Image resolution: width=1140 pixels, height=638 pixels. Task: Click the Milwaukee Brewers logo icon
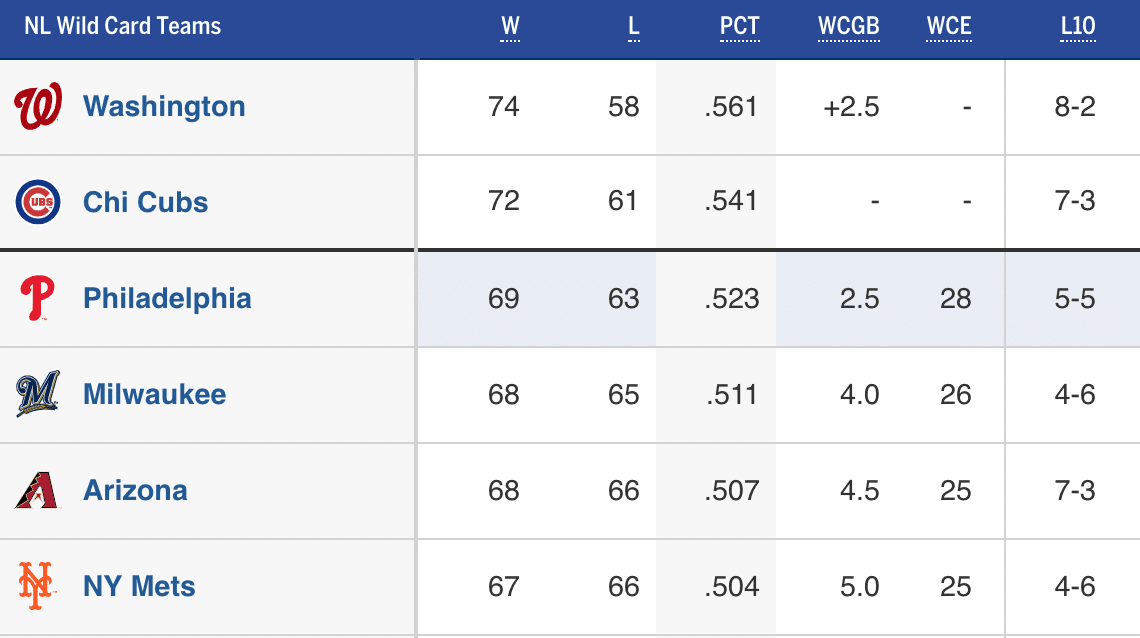click(x=38, y=394)
